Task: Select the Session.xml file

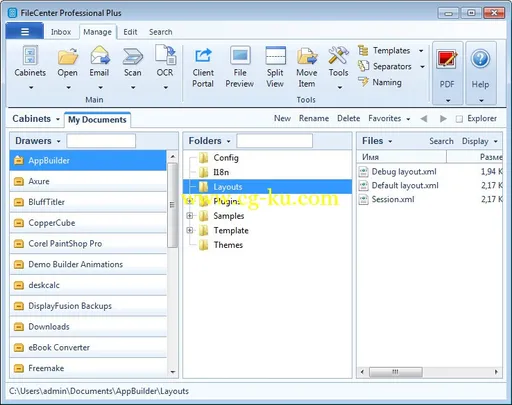Action: [393, 199]
